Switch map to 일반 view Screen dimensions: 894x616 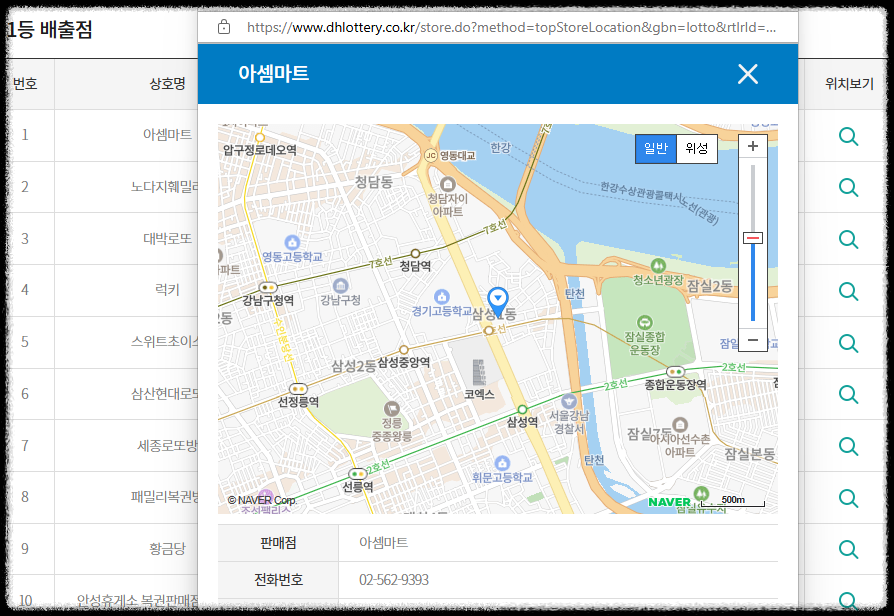656,148
